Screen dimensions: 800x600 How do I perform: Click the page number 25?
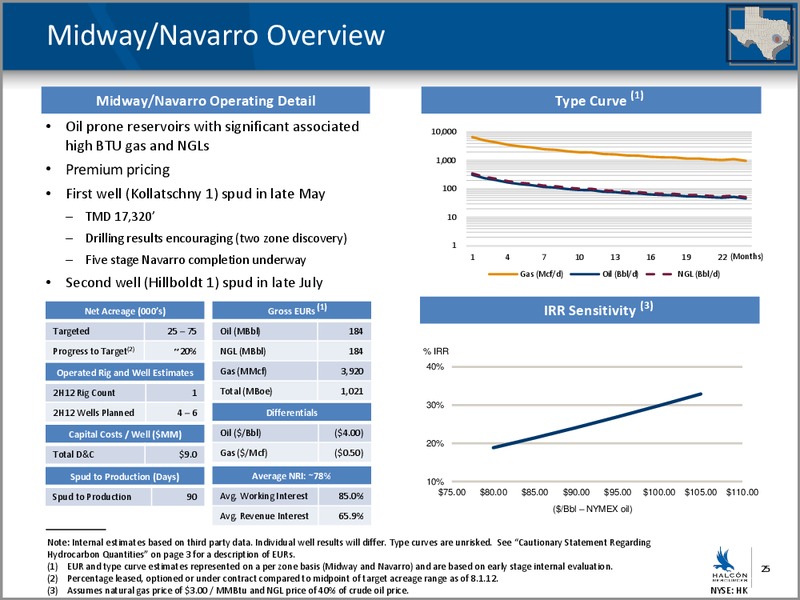pyautogui.click(x=765, y=569)
